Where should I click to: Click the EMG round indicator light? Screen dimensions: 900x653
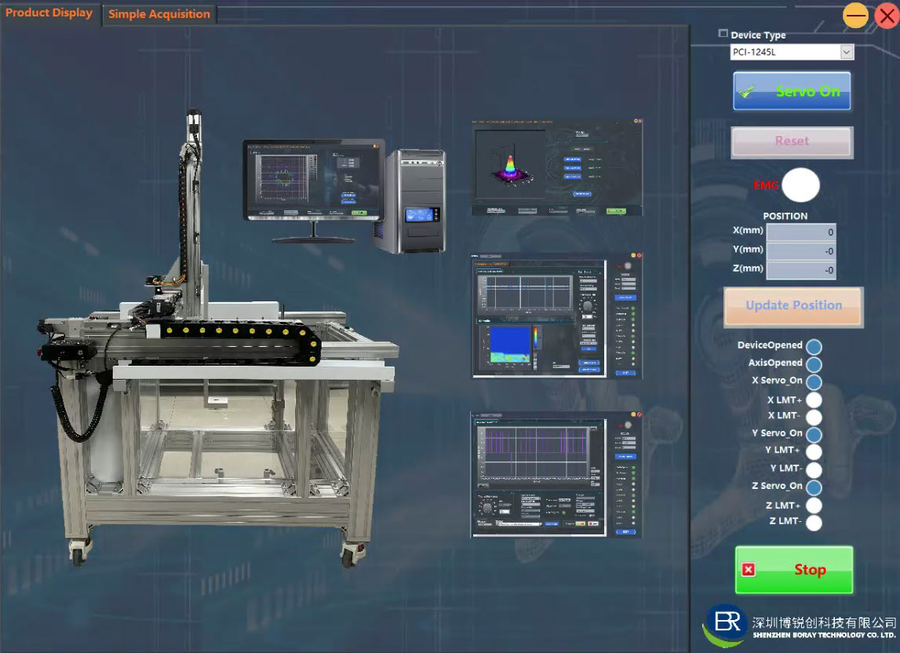tap(800, 185)
